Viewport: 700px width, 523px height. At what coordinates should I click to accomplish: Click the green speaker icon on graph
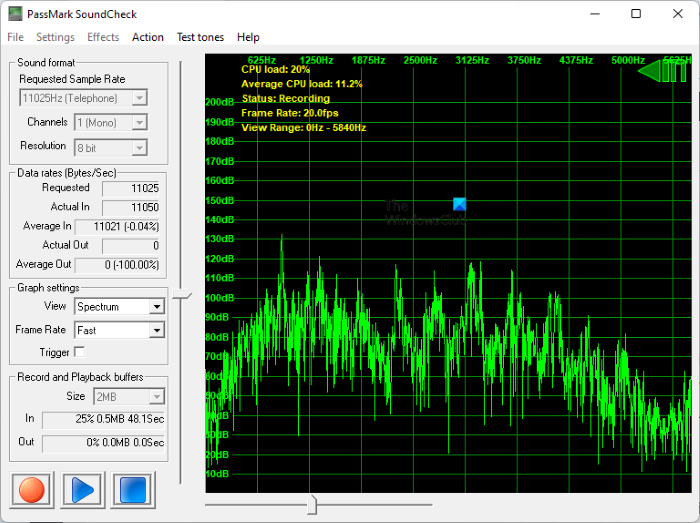(x=663, y=71)
